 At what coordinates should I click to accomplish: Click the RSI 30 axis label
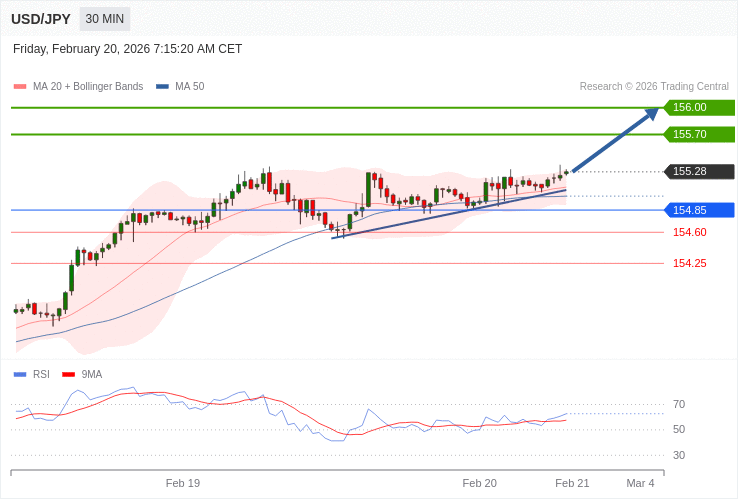tap(679, 455)
